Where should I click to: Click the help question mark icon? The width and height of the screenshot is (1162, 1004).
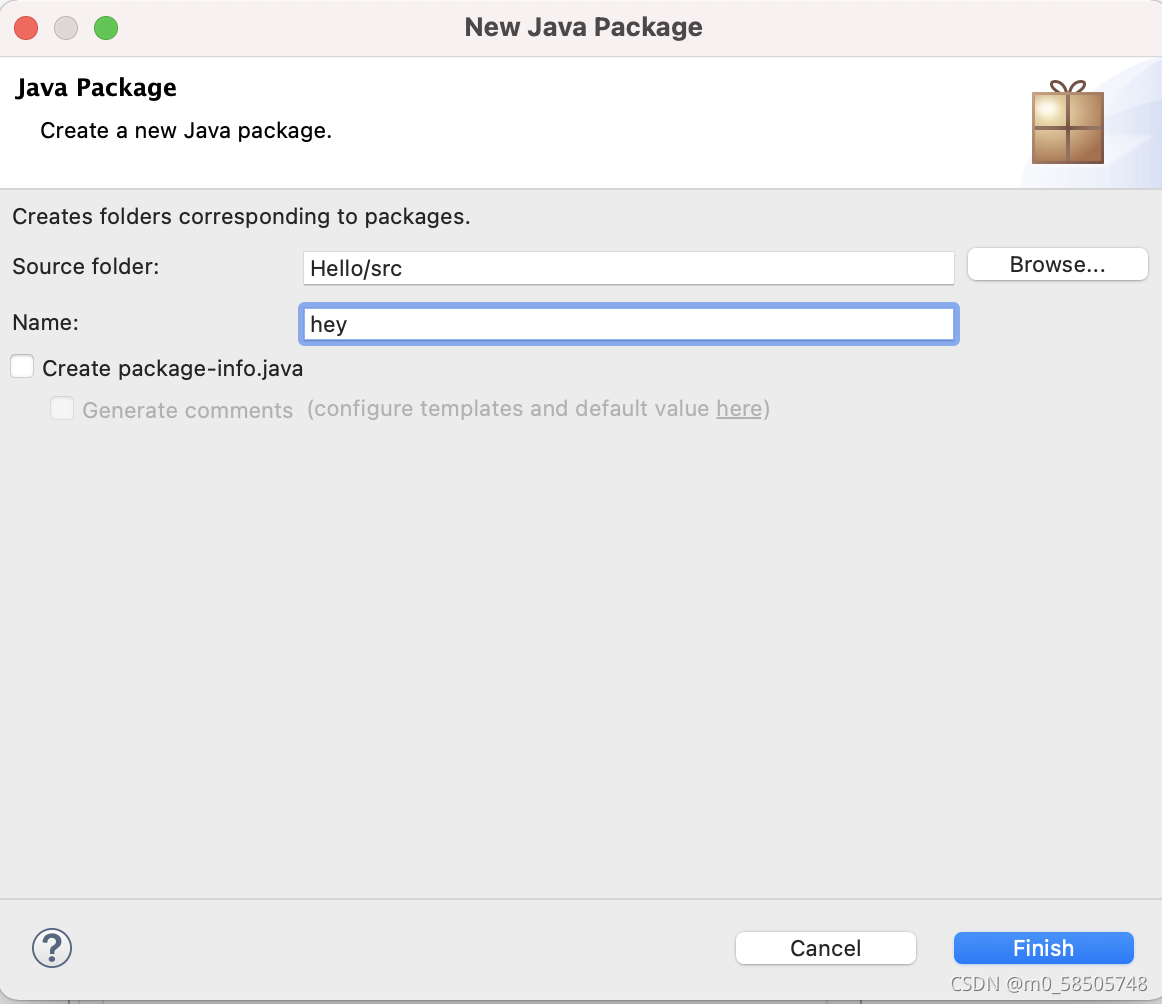point(52,948)
